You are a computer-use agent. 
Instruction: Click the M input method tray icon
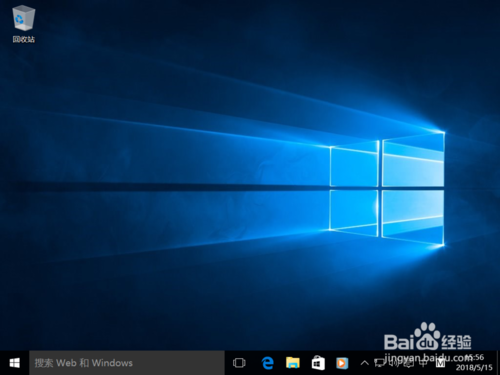[x=440, y=363]
